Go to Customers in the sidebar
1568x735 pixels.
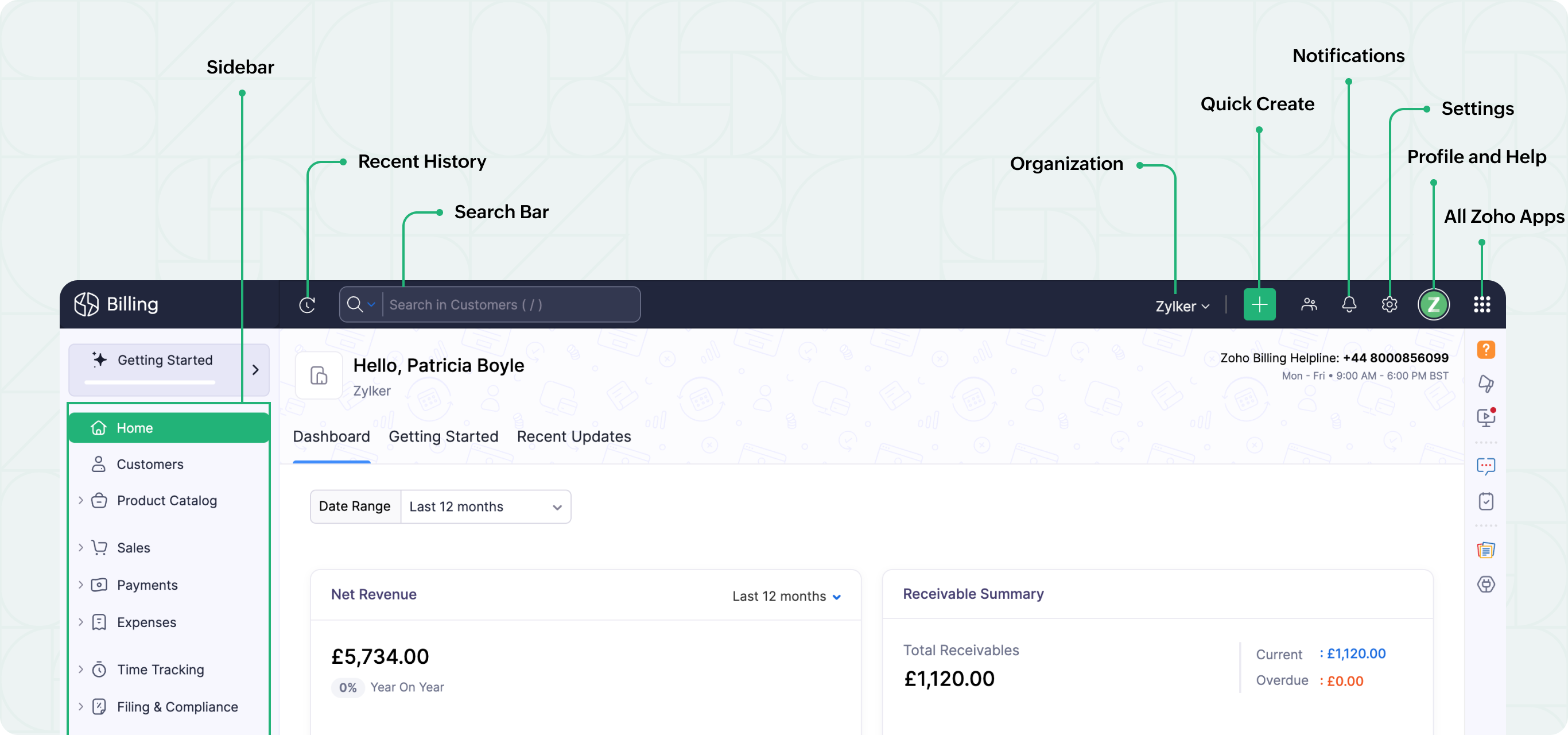[x=150, y=465]
